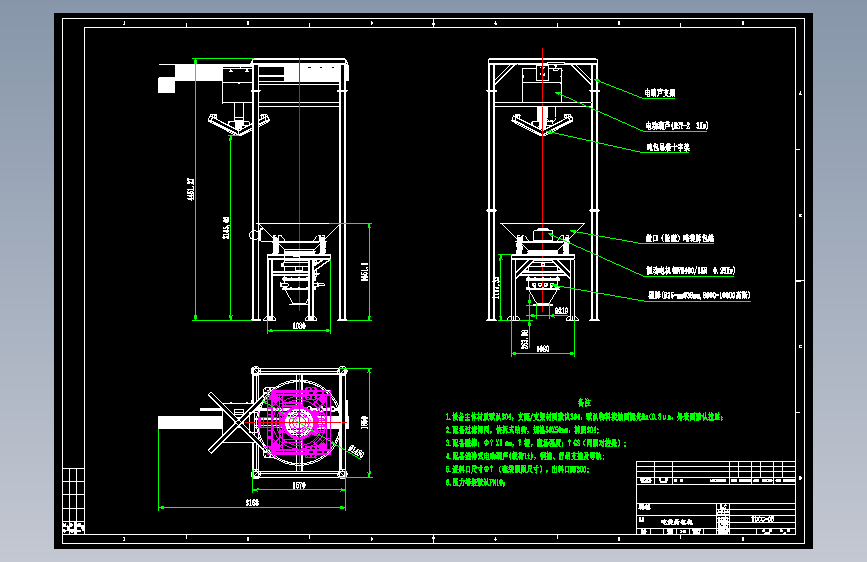Screen dimensions: 867x562
Task: Select note line 4 mentioning the electric hoist
Action: tap(525, 456)
